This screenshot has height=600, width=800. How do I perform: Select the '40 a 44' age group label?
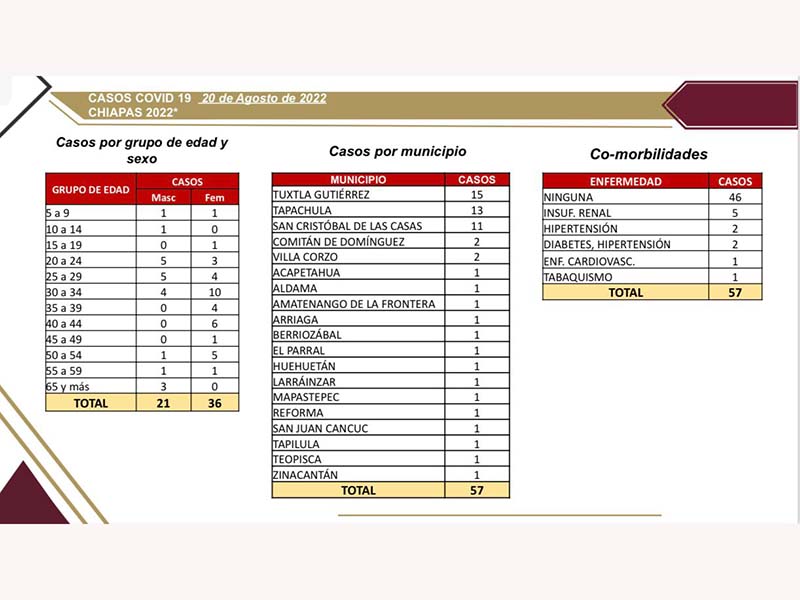(64, 323)
